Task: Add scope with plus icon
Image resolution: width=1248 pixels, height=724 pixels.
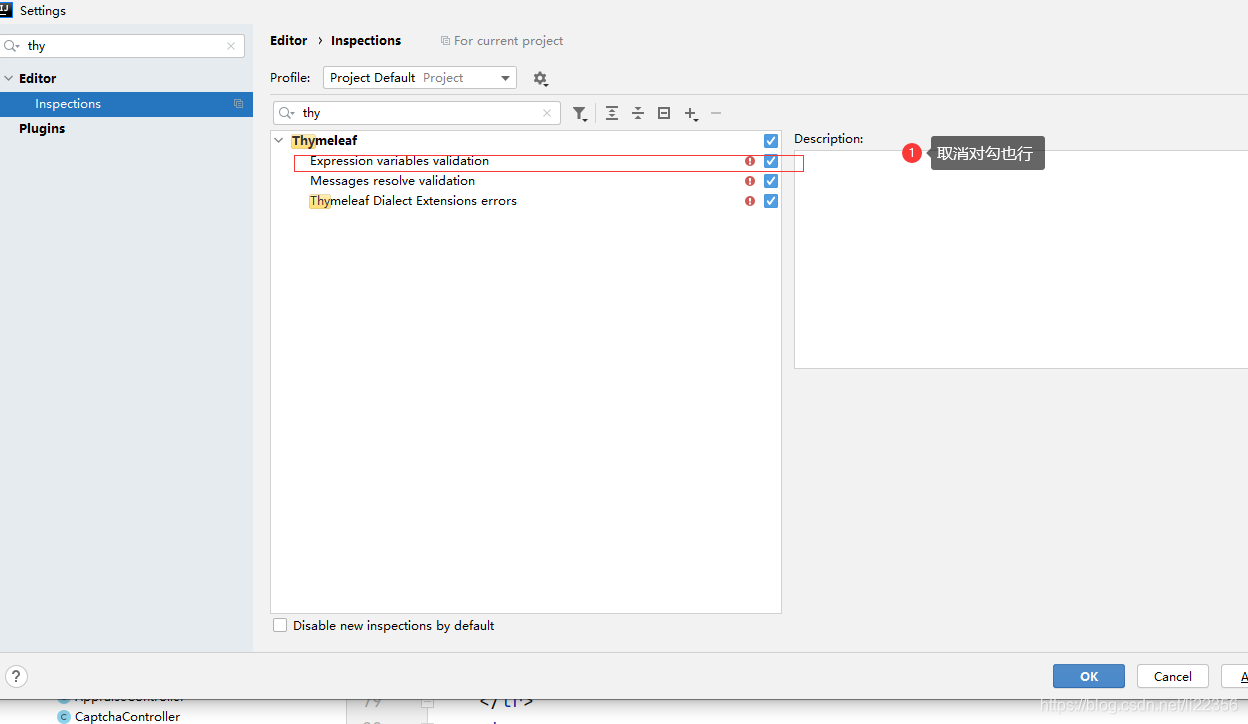Action: click(691, 114)
